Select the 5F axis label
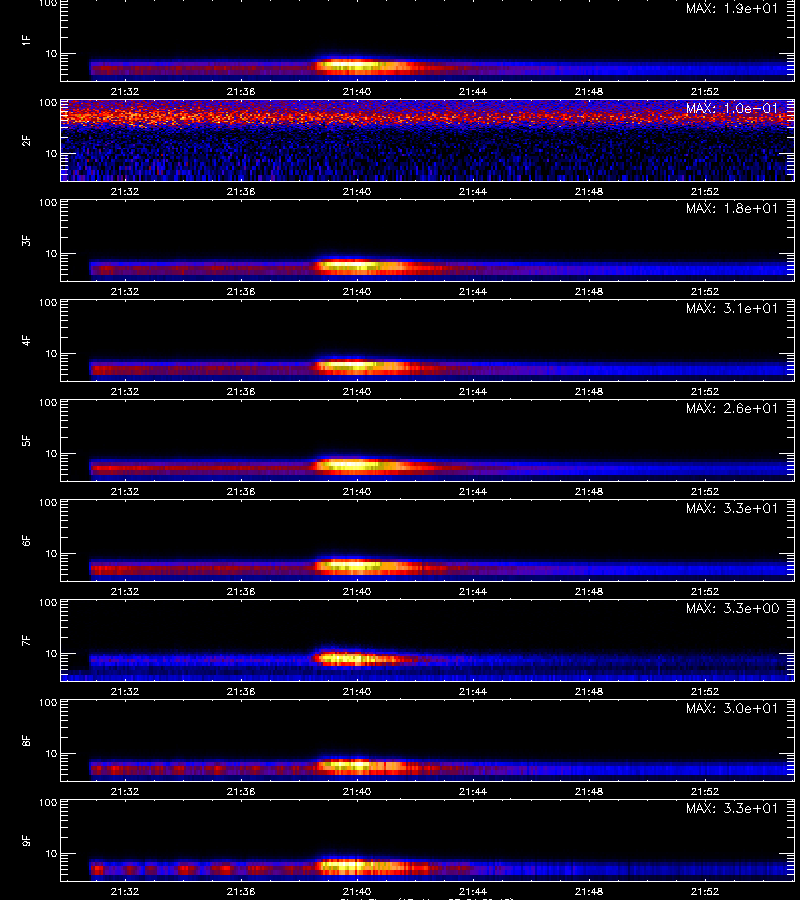The width and height of the screenshot is (800, 900). [x=26, y=440]
